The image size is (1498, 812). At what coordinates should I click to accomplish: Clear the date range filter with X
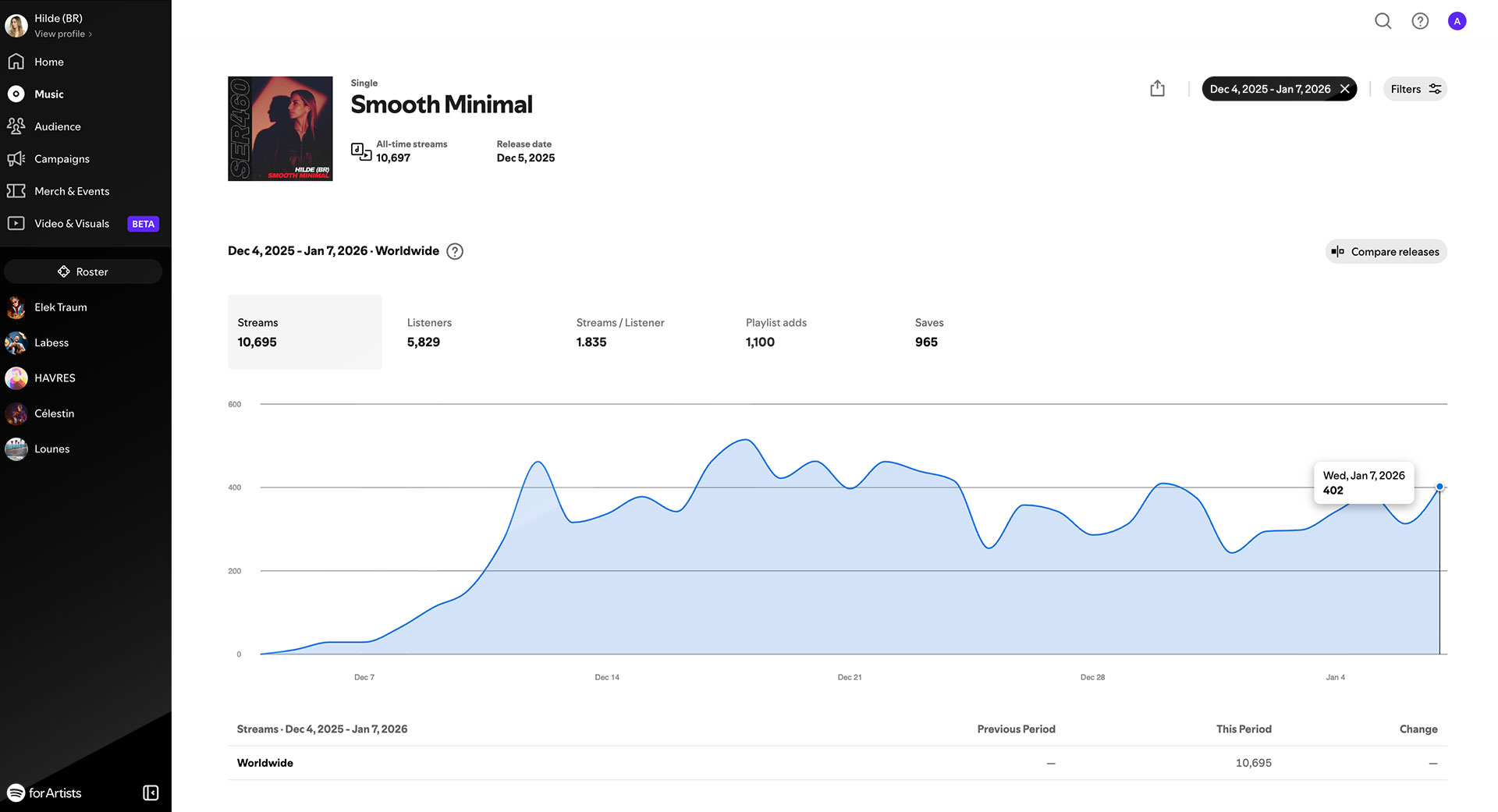coord(1345,89)
